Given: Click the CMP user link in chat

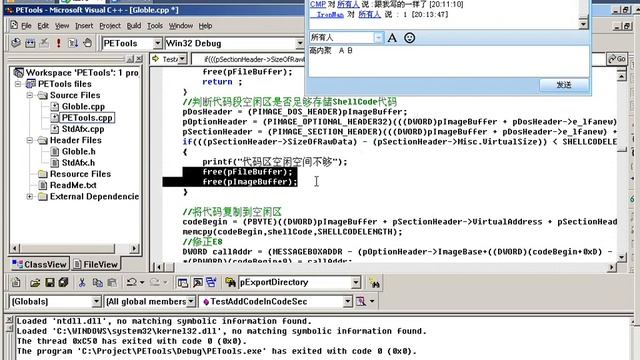Looking at the screenshot, I should point(318,4).
